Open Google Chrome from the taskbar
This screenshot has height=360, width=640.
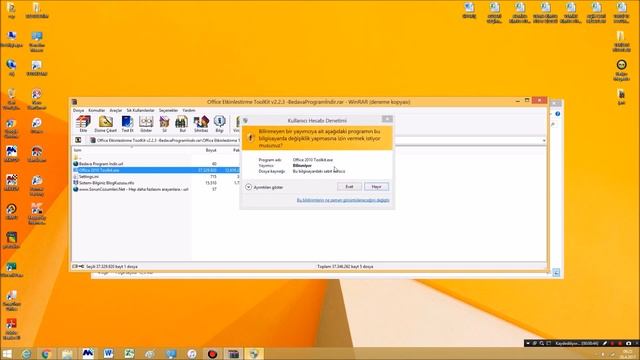pos(46,354)
